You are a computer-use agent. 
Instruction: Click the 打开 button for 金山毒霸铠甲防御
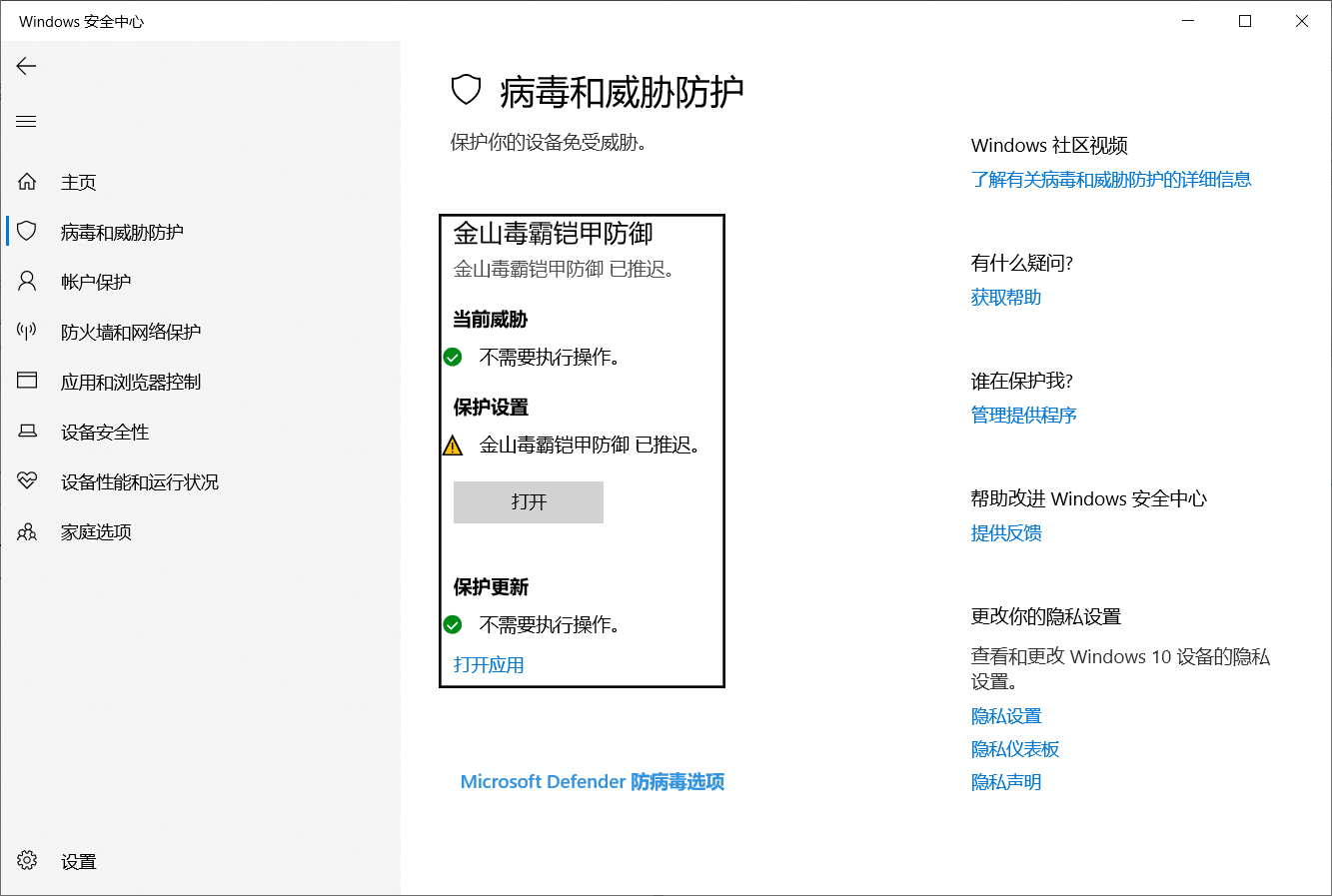pyautogui.click(x=528, y=501)
